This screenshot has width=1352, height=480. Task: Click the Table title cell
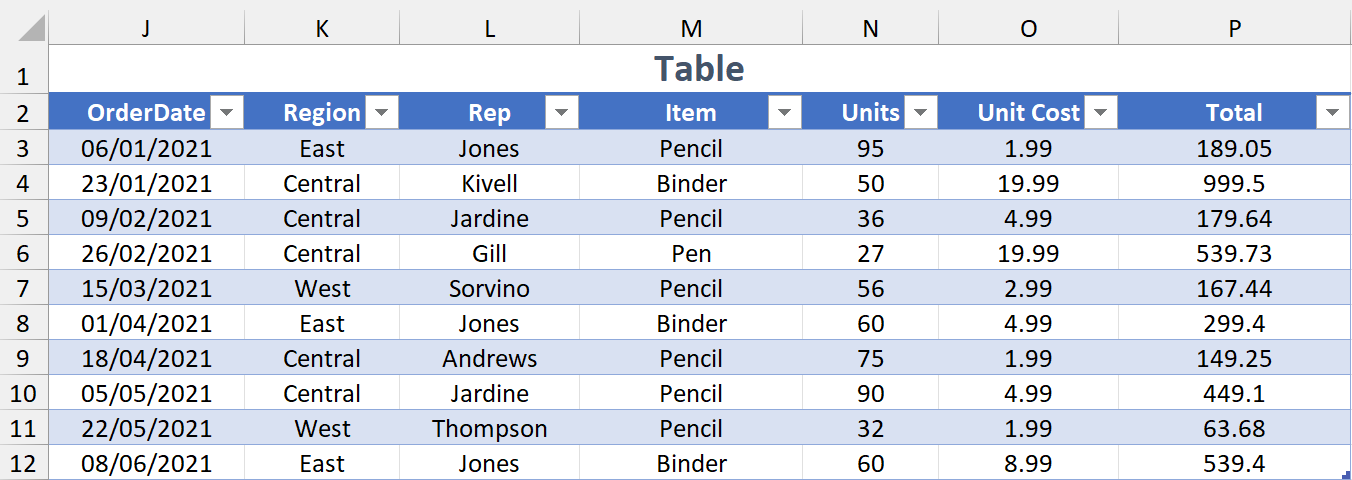click(x=699, y=69)
